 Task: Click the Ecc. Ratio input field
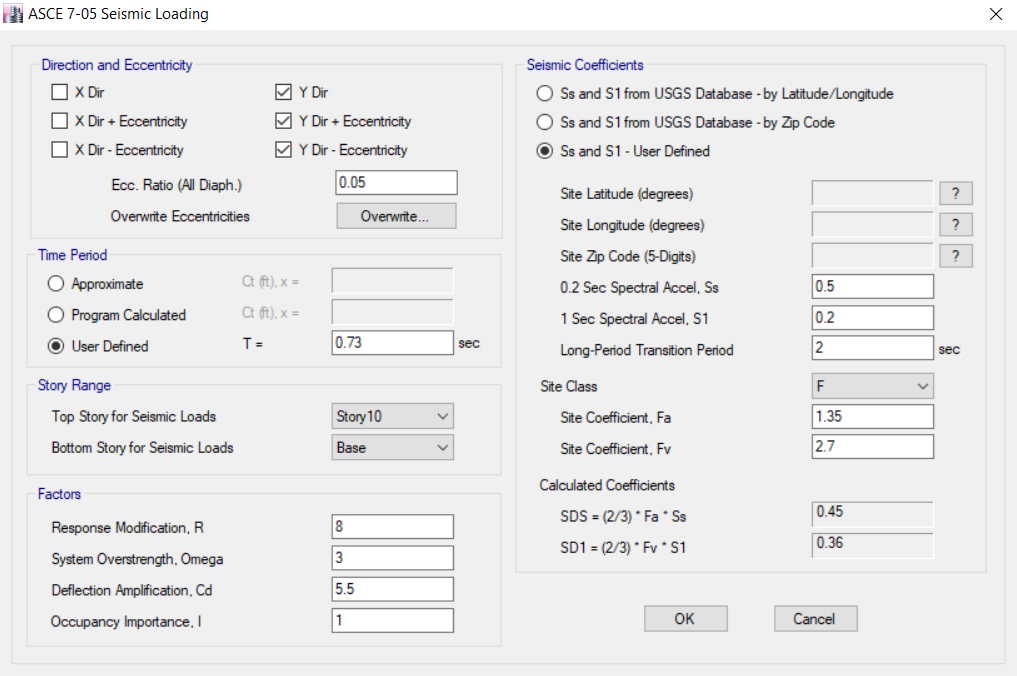coord(396,183)
